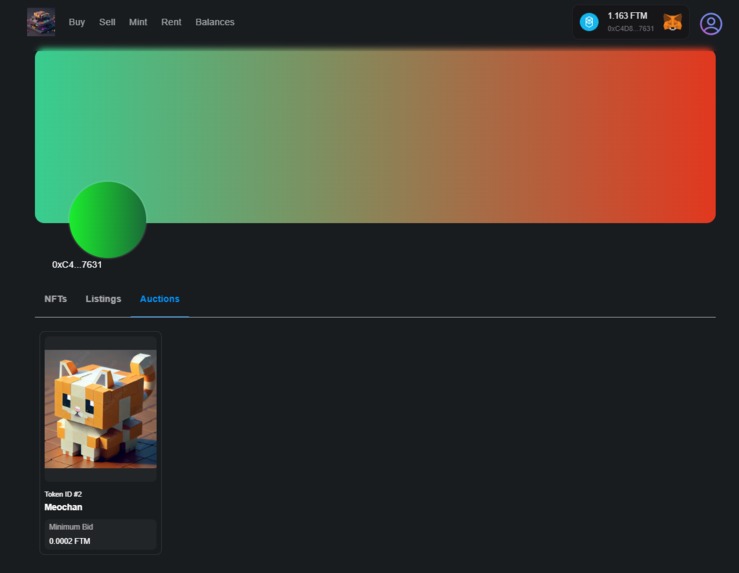739x573 pixels.
Task: Click the 1.163 FTM wallet balance
Action: coord(627,16)
